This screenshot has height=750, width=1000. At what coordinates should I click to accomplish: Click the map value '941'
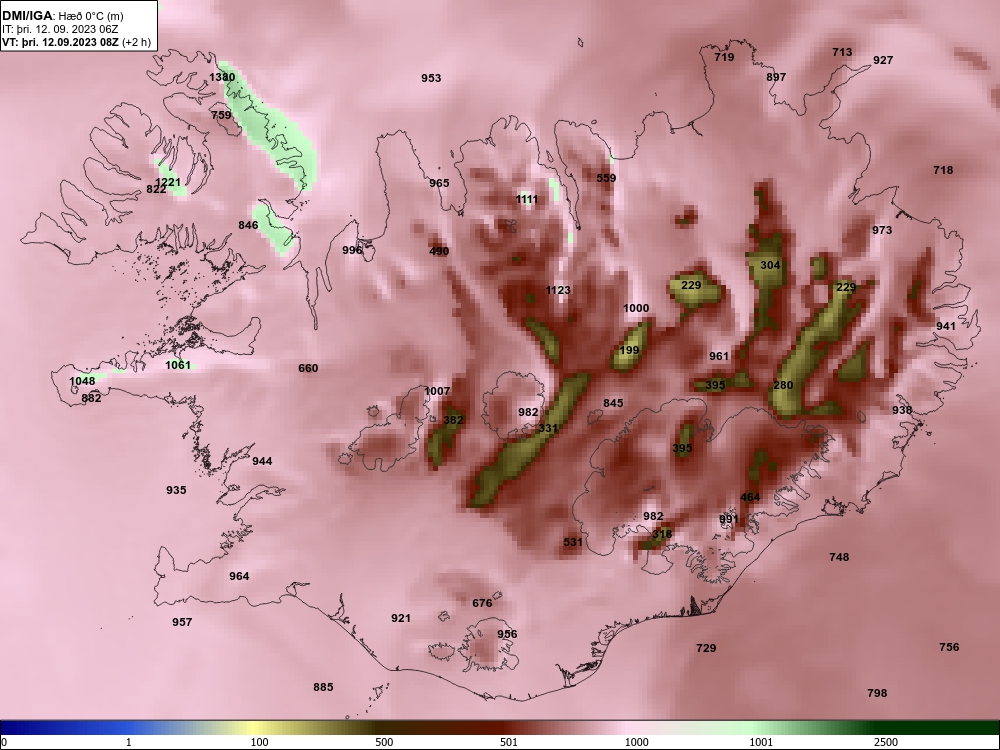click(x=946, y=326)
